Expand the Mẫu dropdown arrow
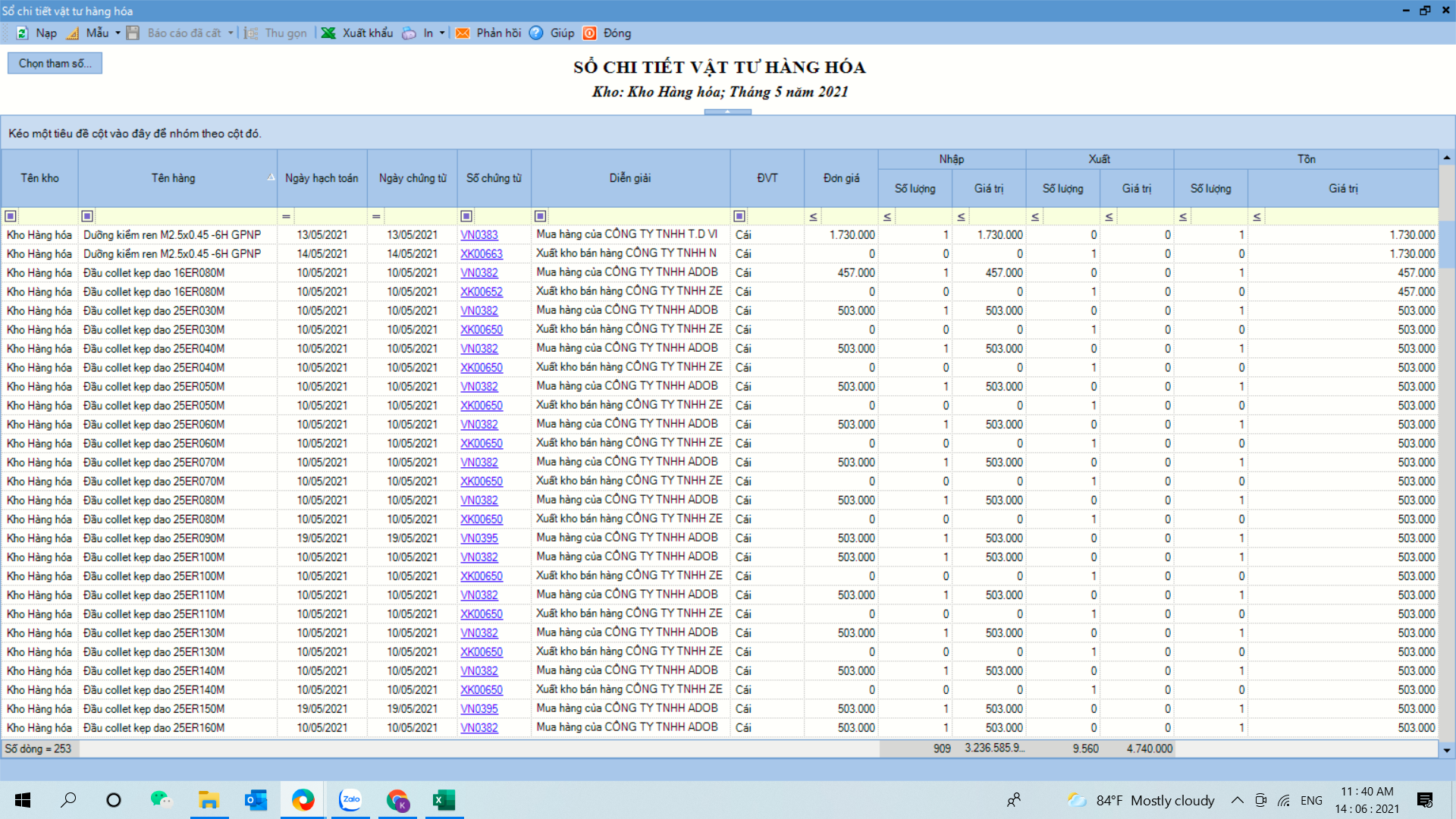The width and height of the screenshot is (1456, 819). [118, 33]
